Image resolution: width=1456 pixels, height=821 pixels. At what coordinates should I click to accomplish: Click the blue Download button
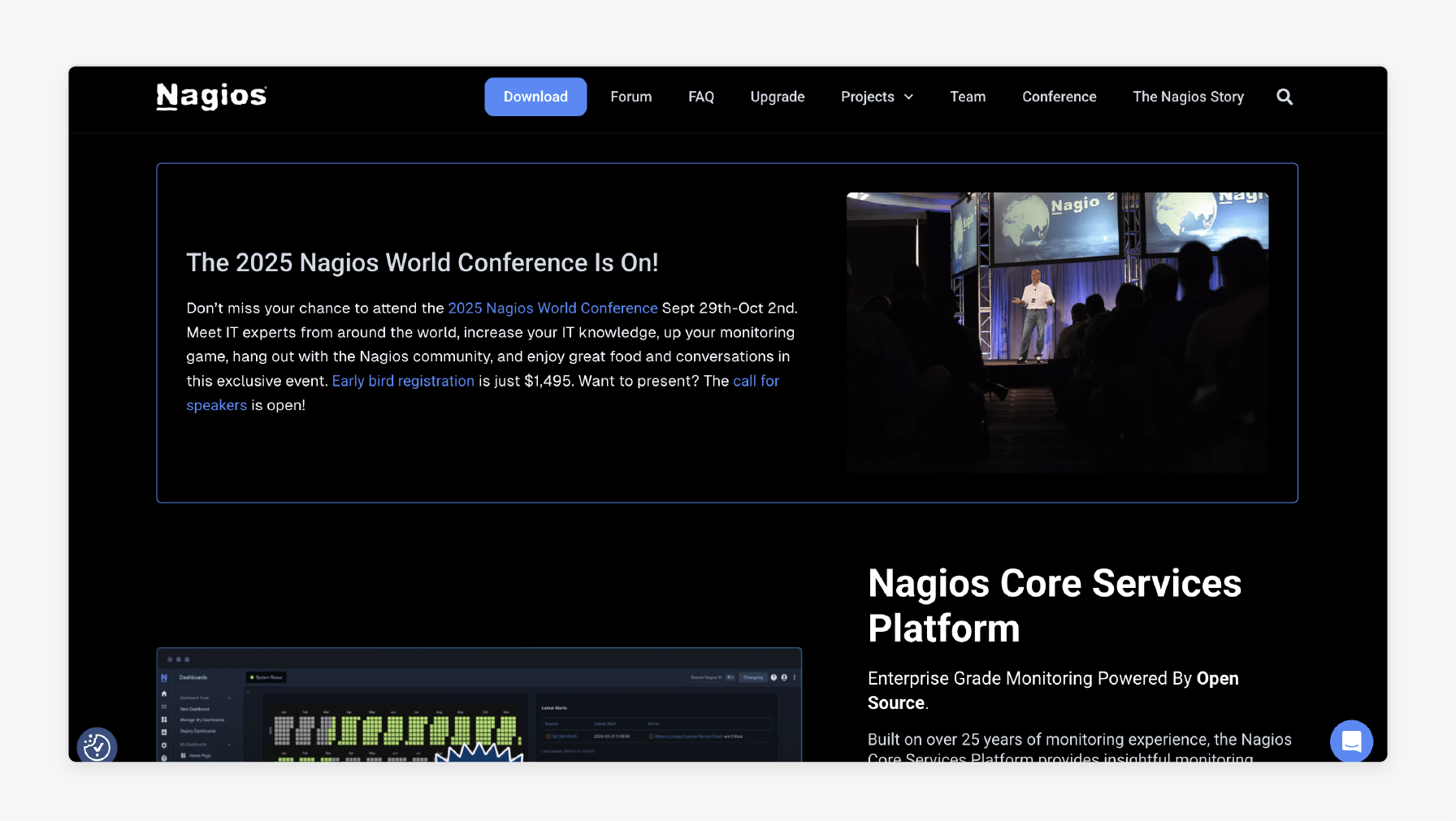coord(535,97)
